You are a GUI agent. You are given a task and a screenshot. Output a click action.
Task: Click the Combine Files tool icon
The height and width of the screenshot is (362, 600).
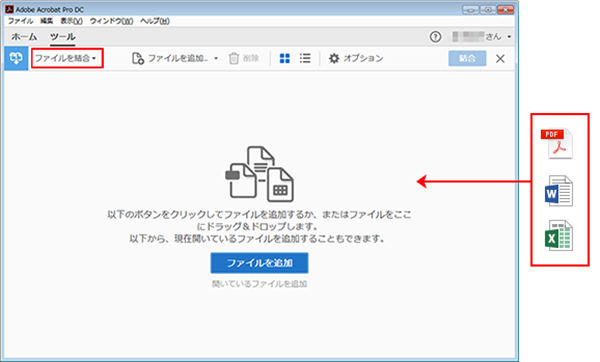[16, 58]
